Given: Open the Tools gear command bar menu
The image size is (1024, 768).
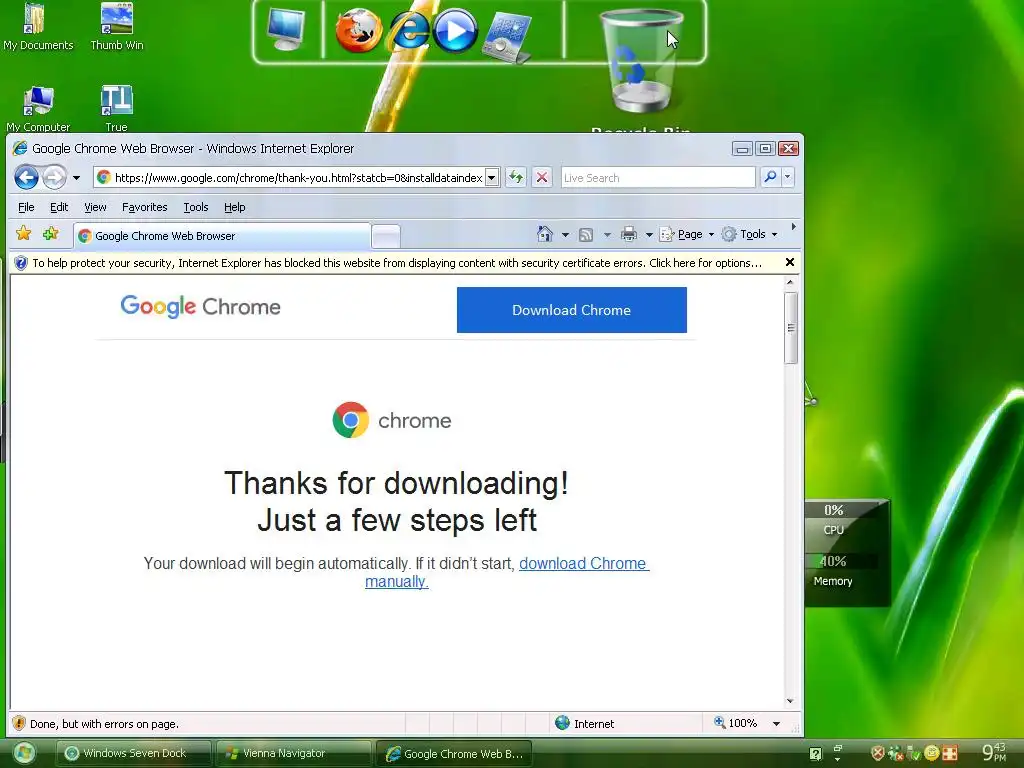Looking at the screenshot, I should 749,234.
